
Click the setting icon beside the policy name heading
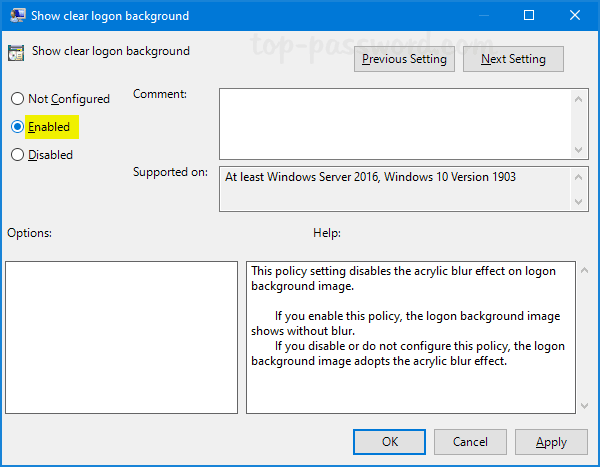click(x=16, y=51)
